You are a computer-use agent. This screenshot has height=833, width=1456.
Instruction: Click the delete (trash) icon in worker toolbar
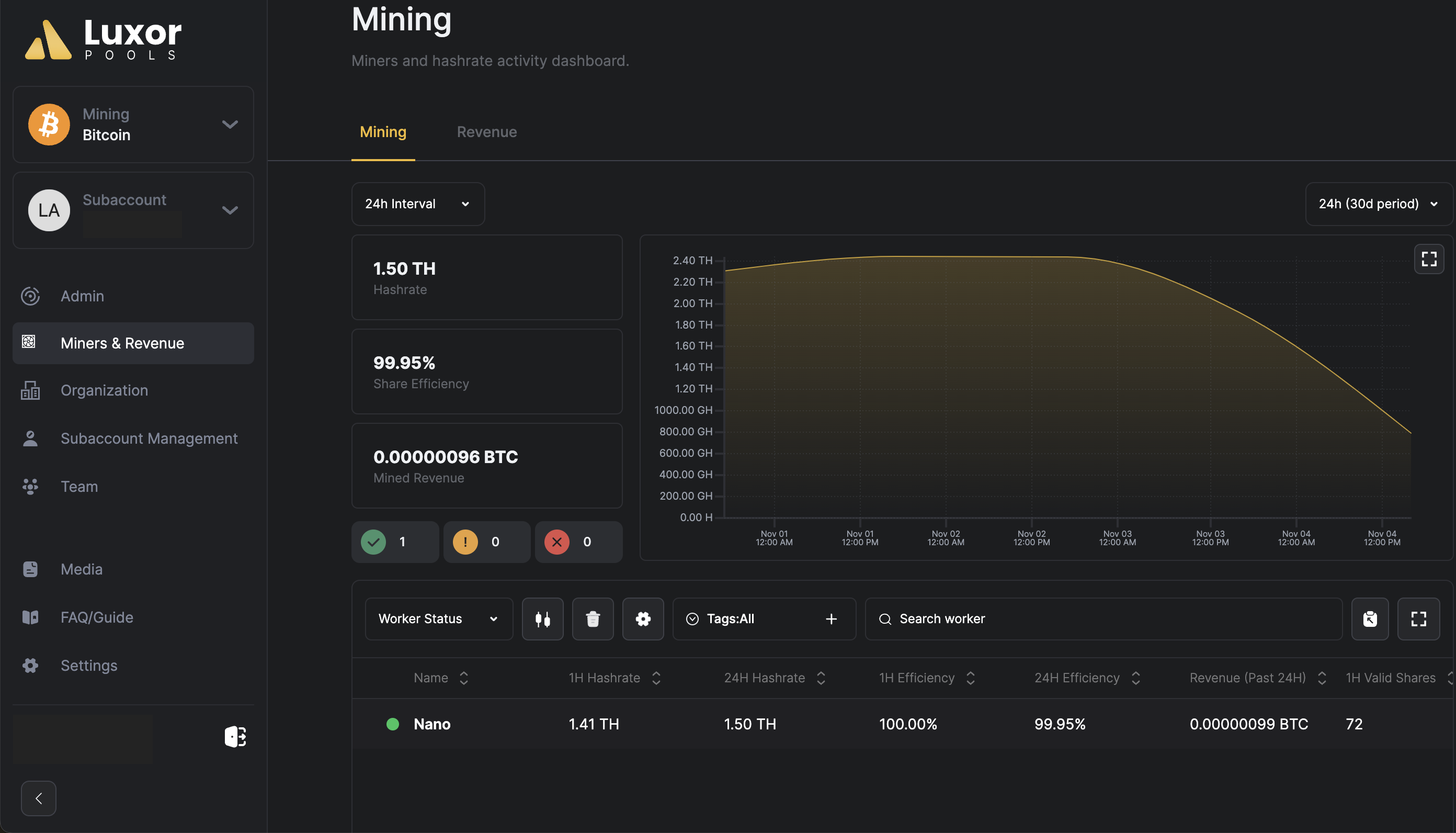point(592,618)
